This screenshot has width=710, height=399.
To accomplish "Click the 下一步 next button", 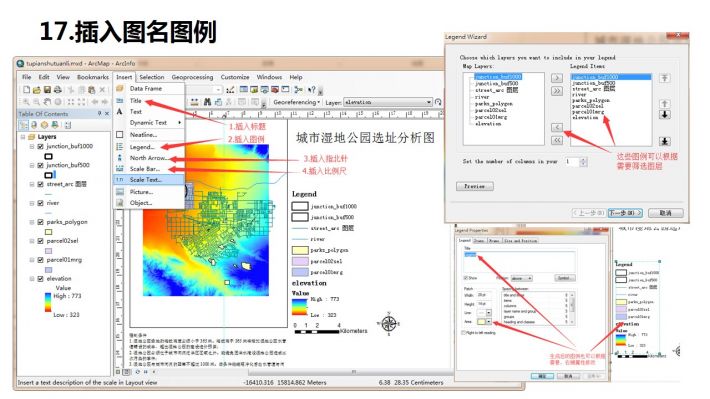I will coord(625,212).
